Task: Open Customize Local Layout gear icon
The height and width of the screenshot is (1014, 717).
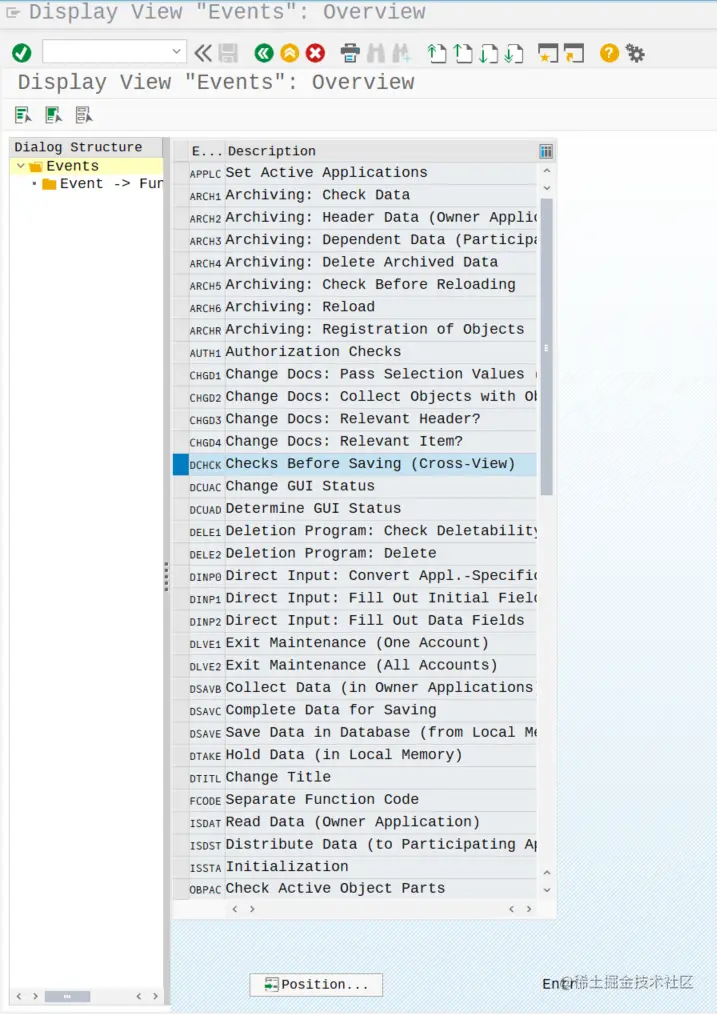Action: coord(636,53)
